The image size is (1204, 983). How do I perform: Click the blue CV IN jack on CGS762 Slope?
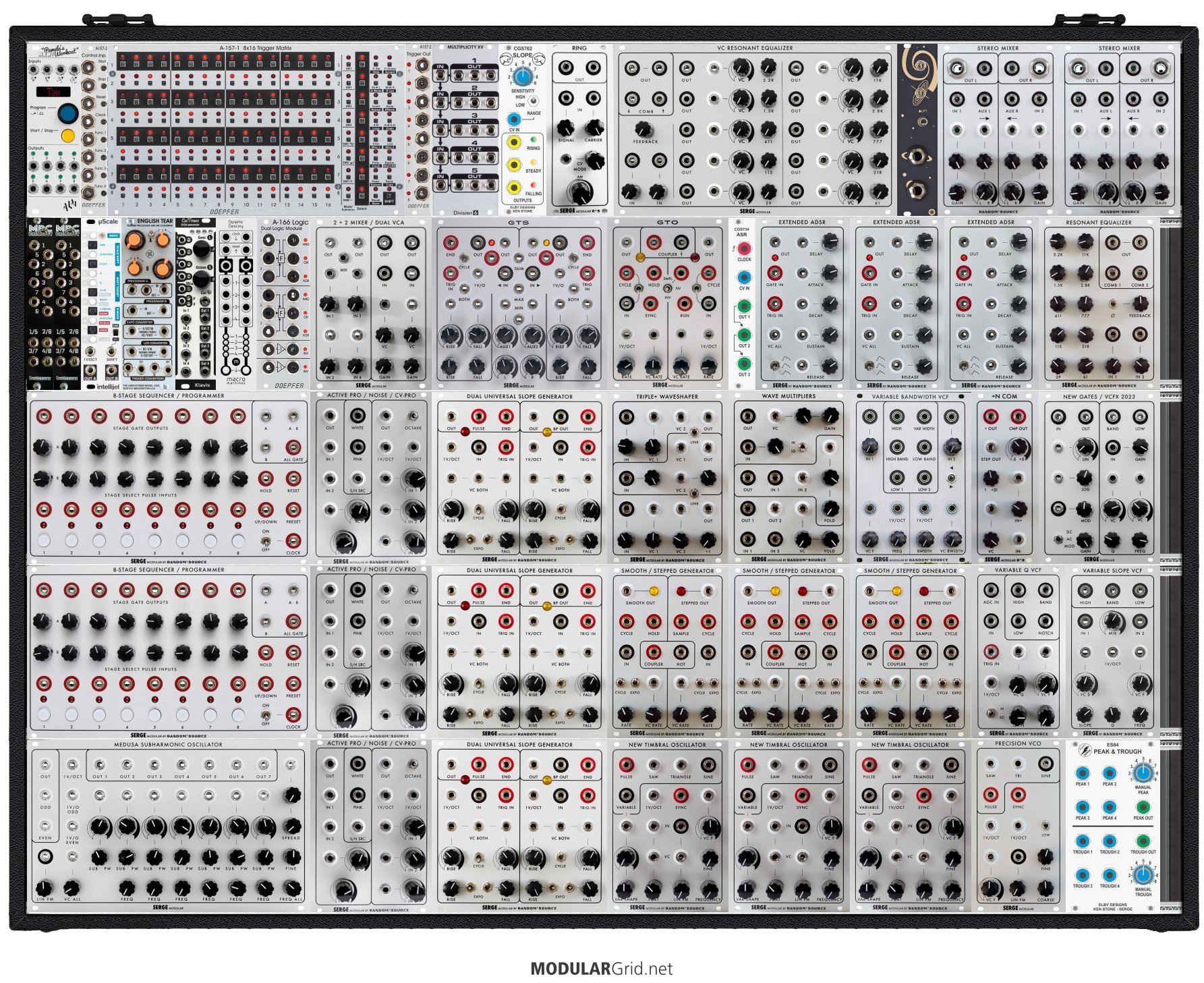point(514,119)
